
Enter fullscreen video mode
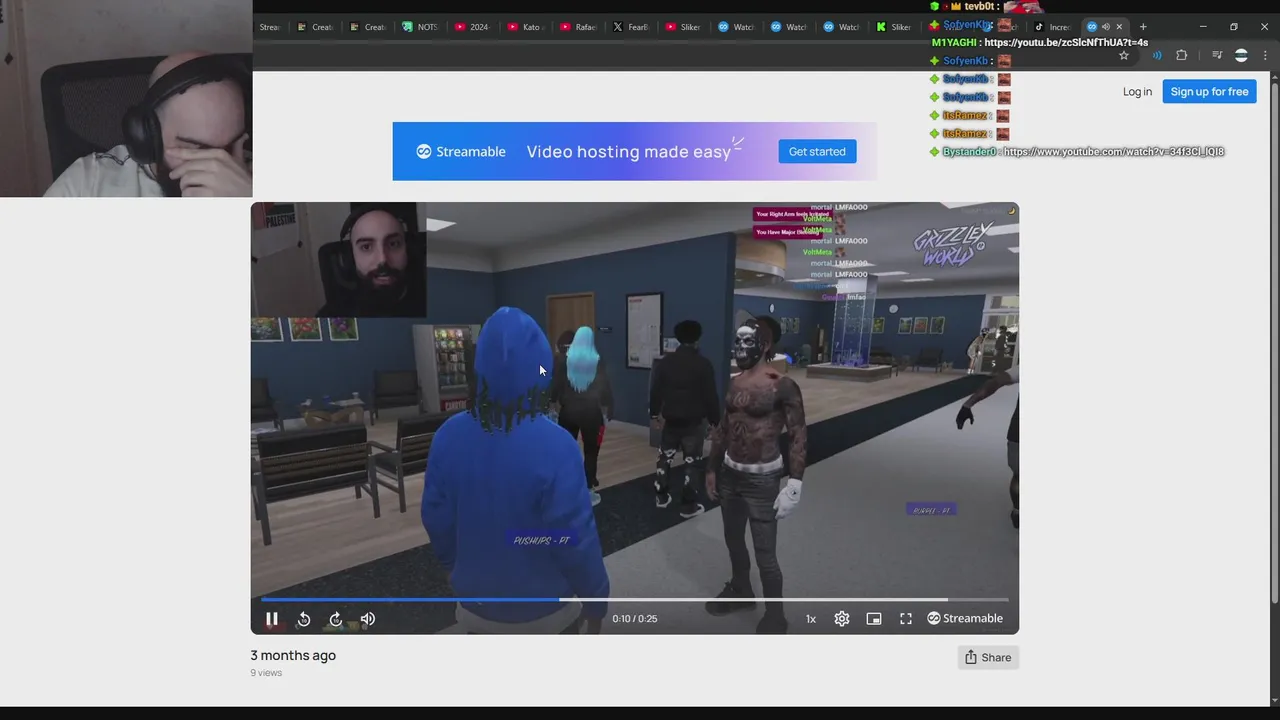click(906, 619)
